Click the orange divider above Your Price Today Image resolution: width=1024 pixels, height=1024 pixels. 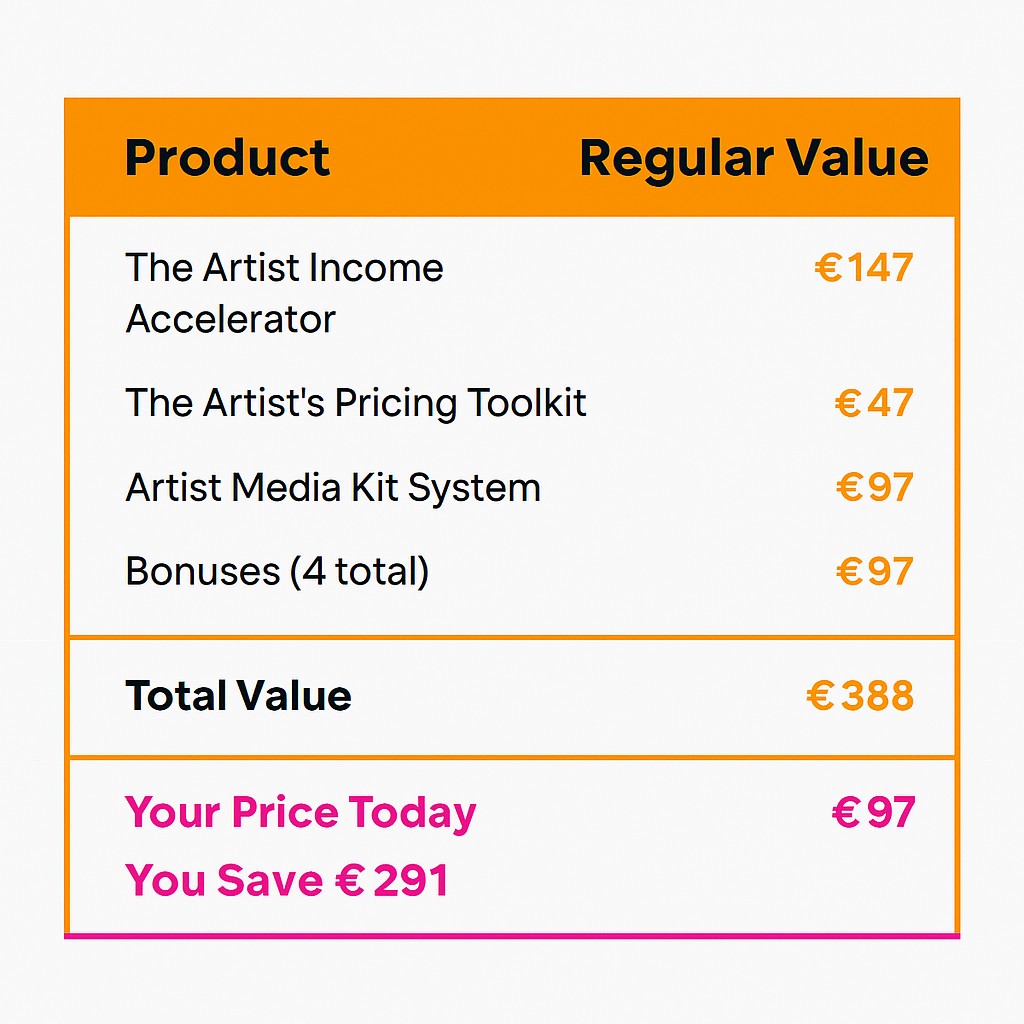pyautogui.click(x=512, y=758)
